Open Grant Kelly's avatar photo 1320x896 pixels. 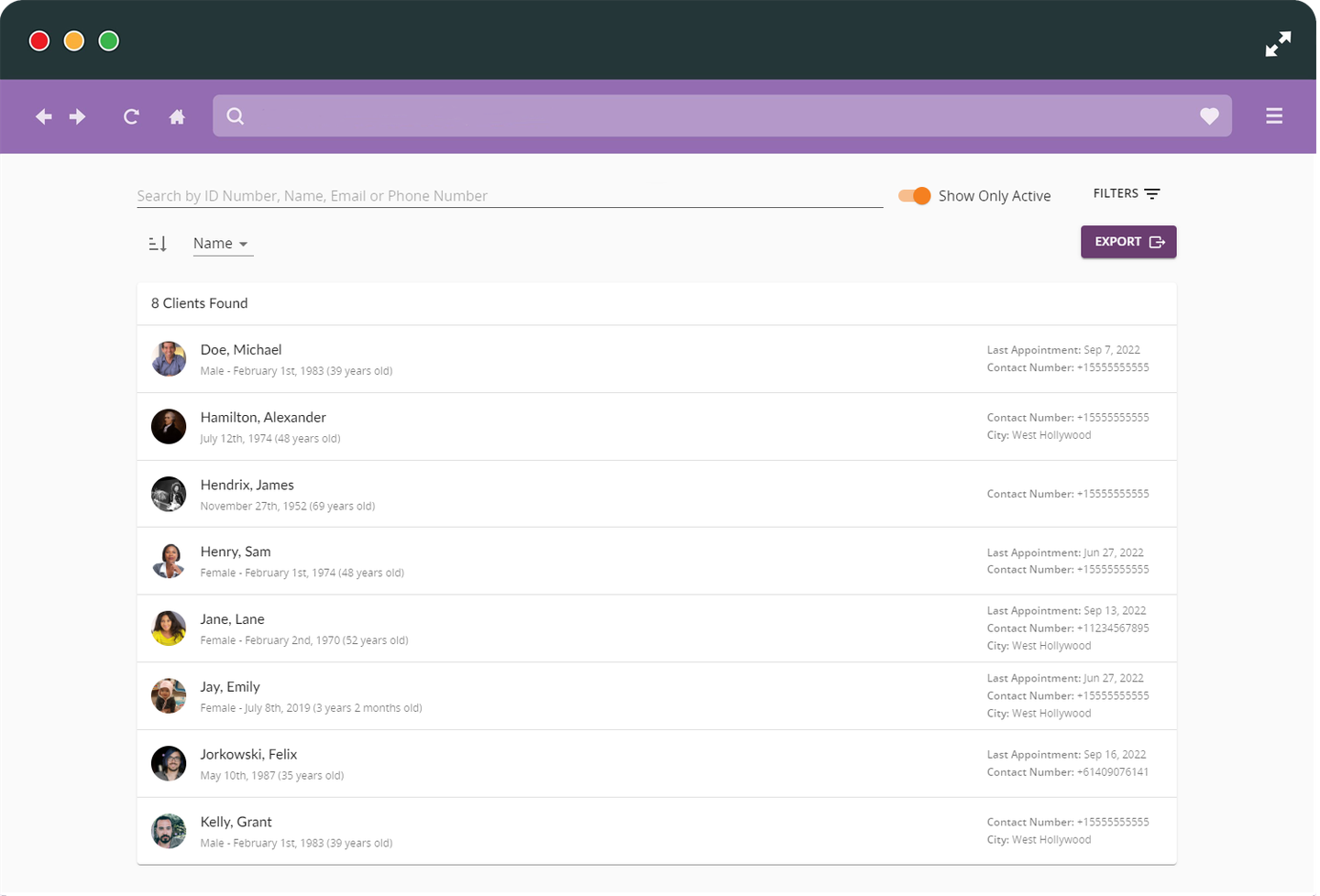coord(169,831)
